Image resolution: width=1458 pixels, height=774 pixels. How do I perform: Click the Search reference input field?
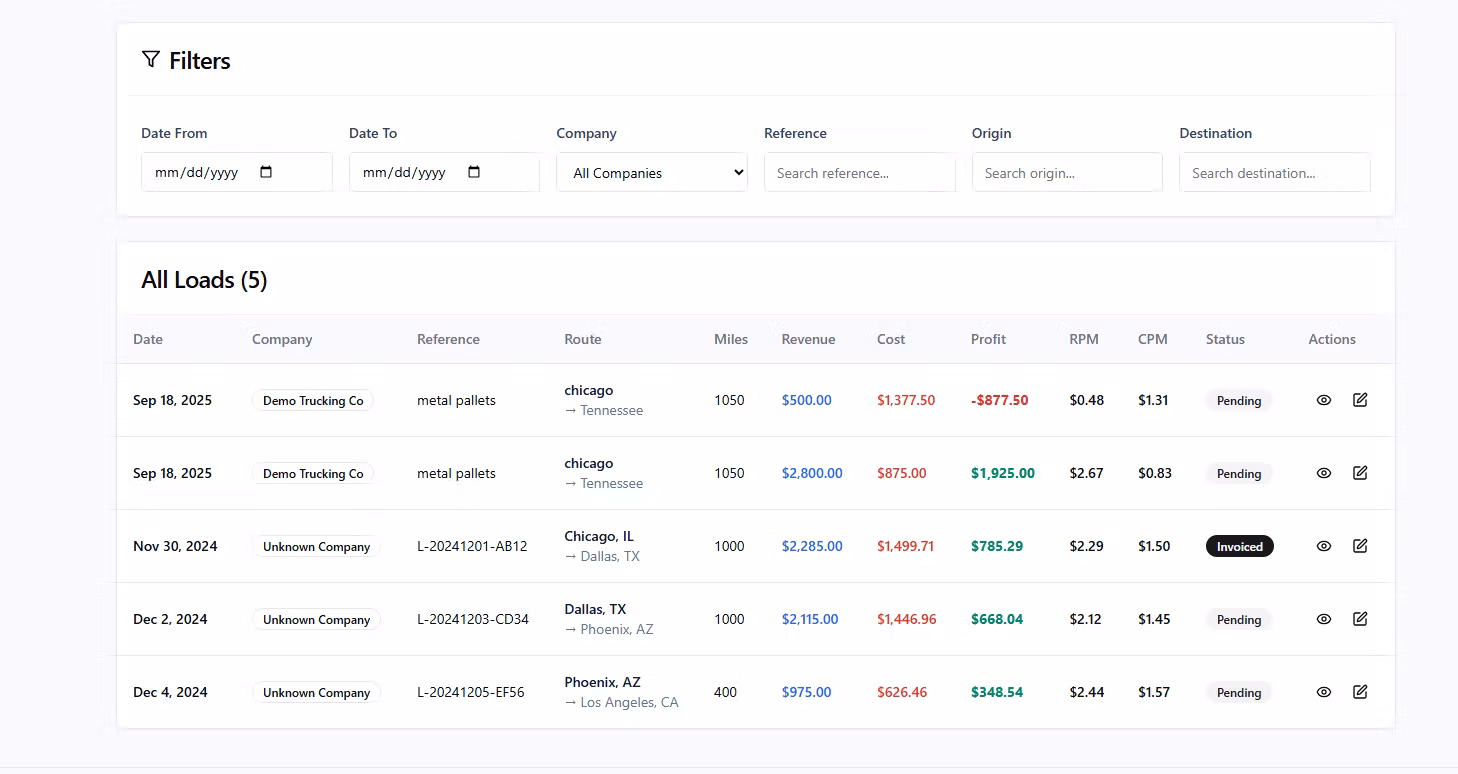pos(859,172)
